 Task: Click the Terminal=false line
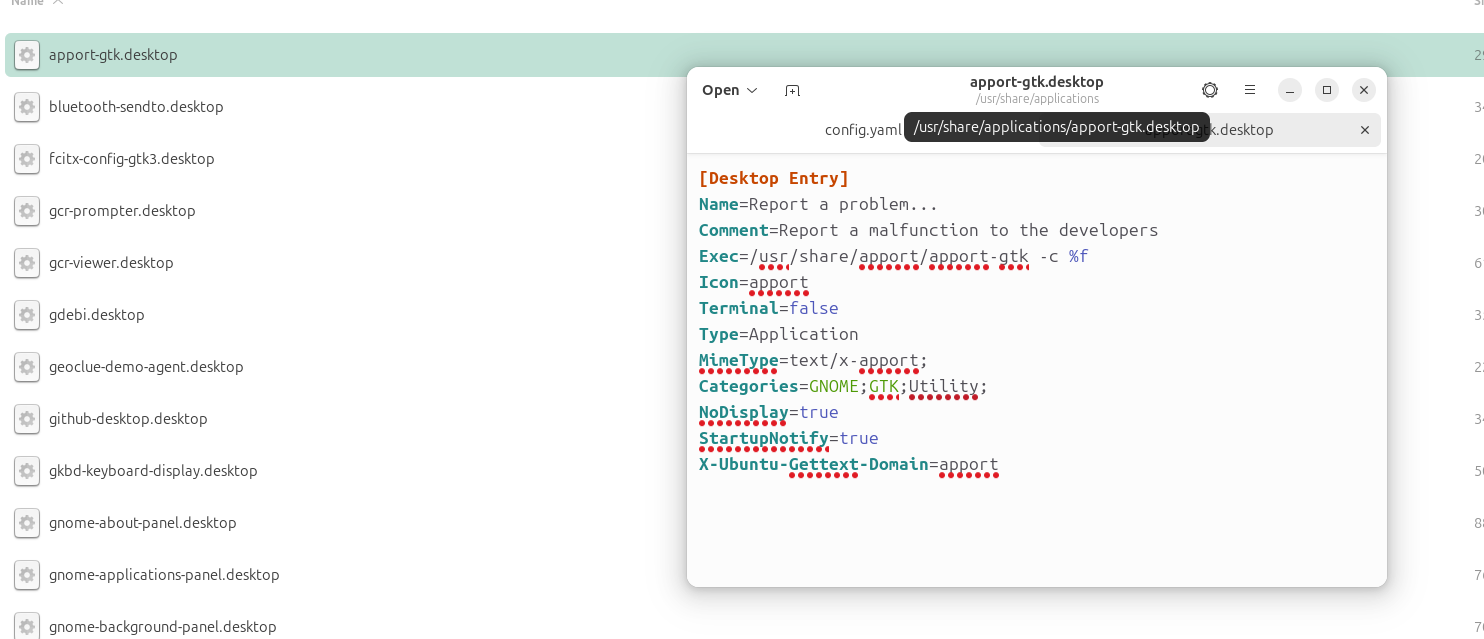pyautogui.click(x=769, y=308)
